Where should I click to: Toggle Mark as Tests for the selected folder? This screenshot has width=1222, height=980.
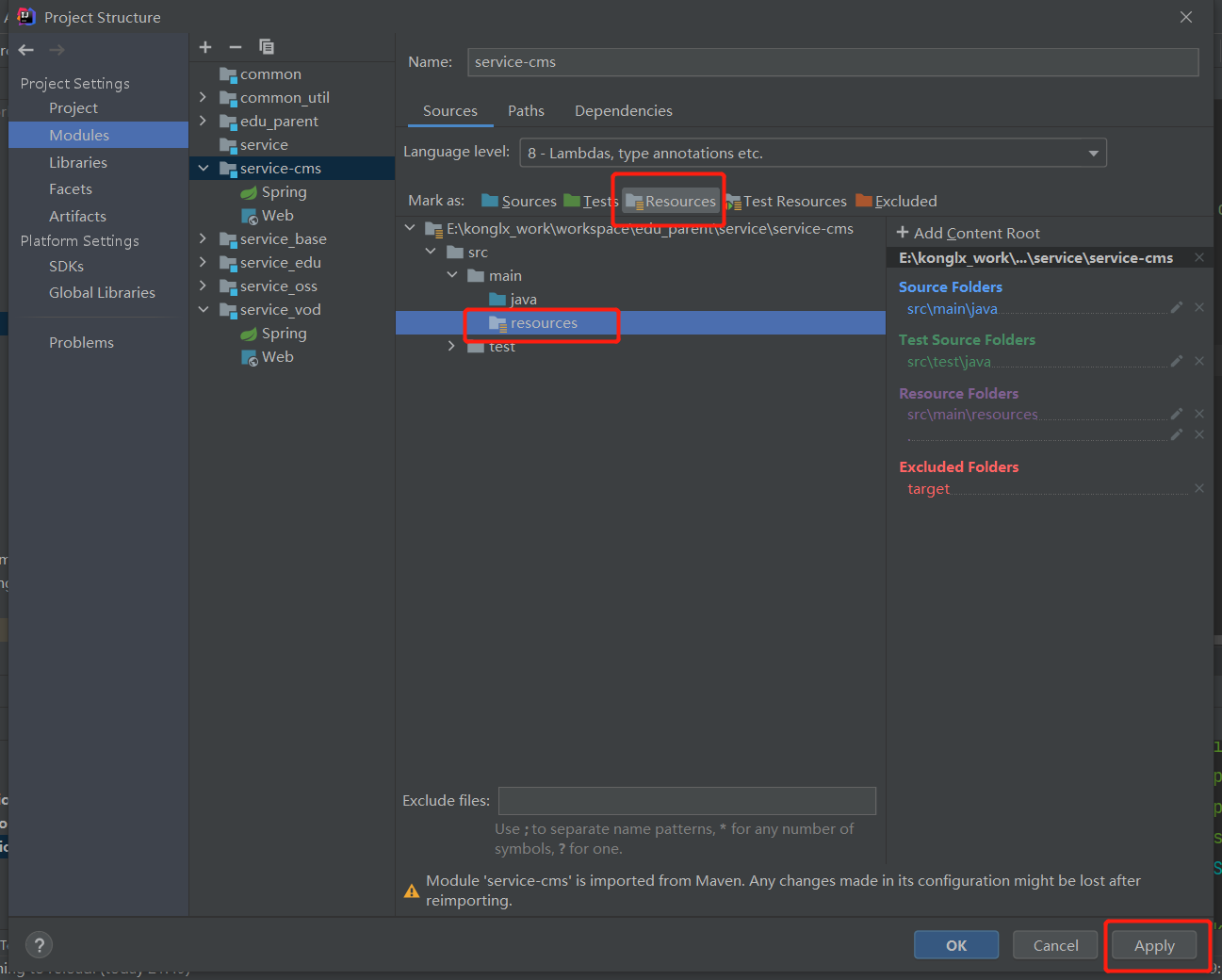pyautogui.click(x=598, y=201)
